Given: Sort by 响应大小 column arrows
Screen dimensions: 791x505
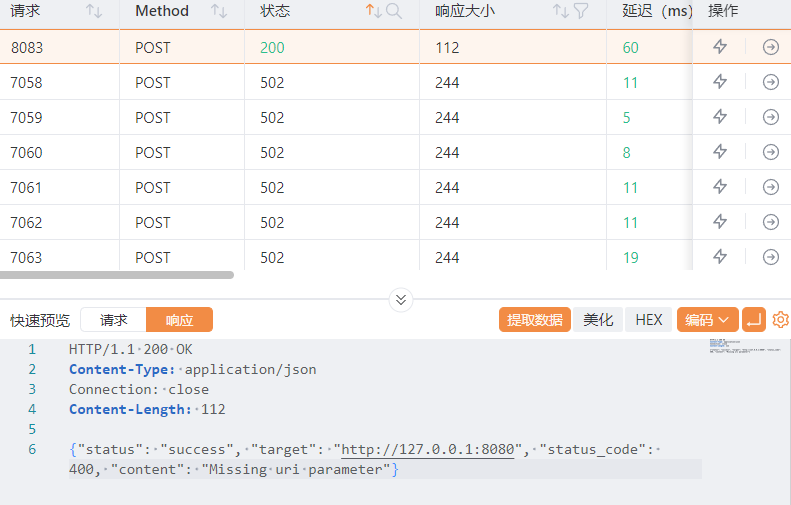Looking at the screenshot, I should [x=560, y=11].
